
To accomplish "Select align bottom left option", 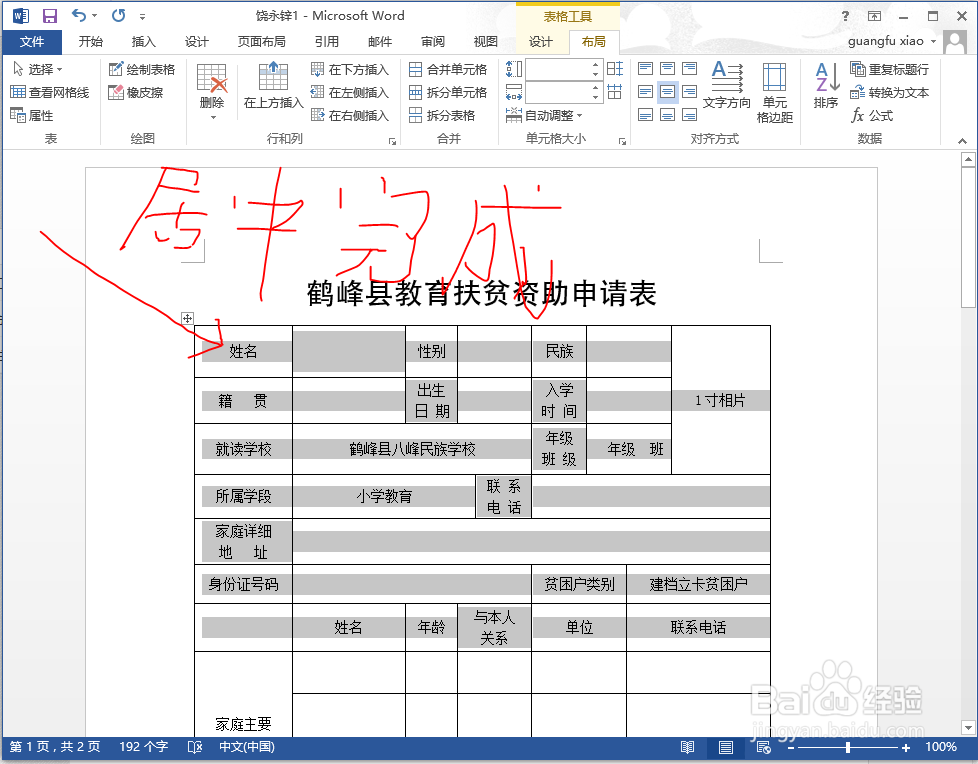I will pos(646,115).
